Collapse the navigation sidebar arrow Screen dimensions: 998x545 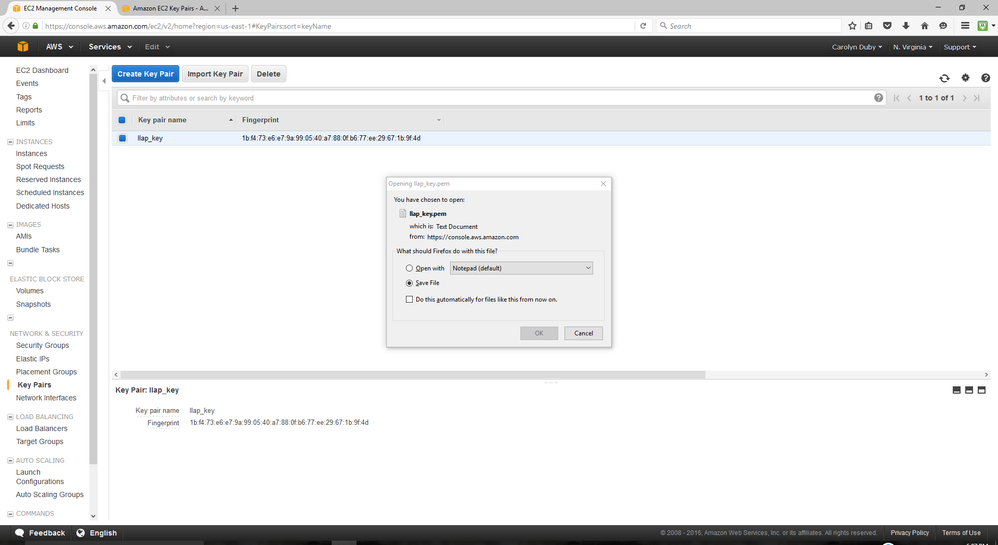coord(104,81)
